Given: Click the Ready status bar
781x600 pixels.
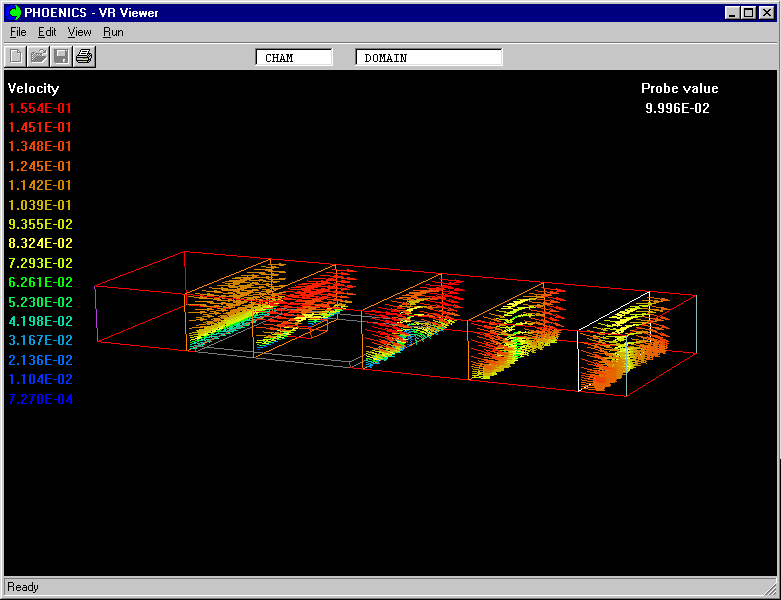Looking at the screenshot, I should point(23,587).
